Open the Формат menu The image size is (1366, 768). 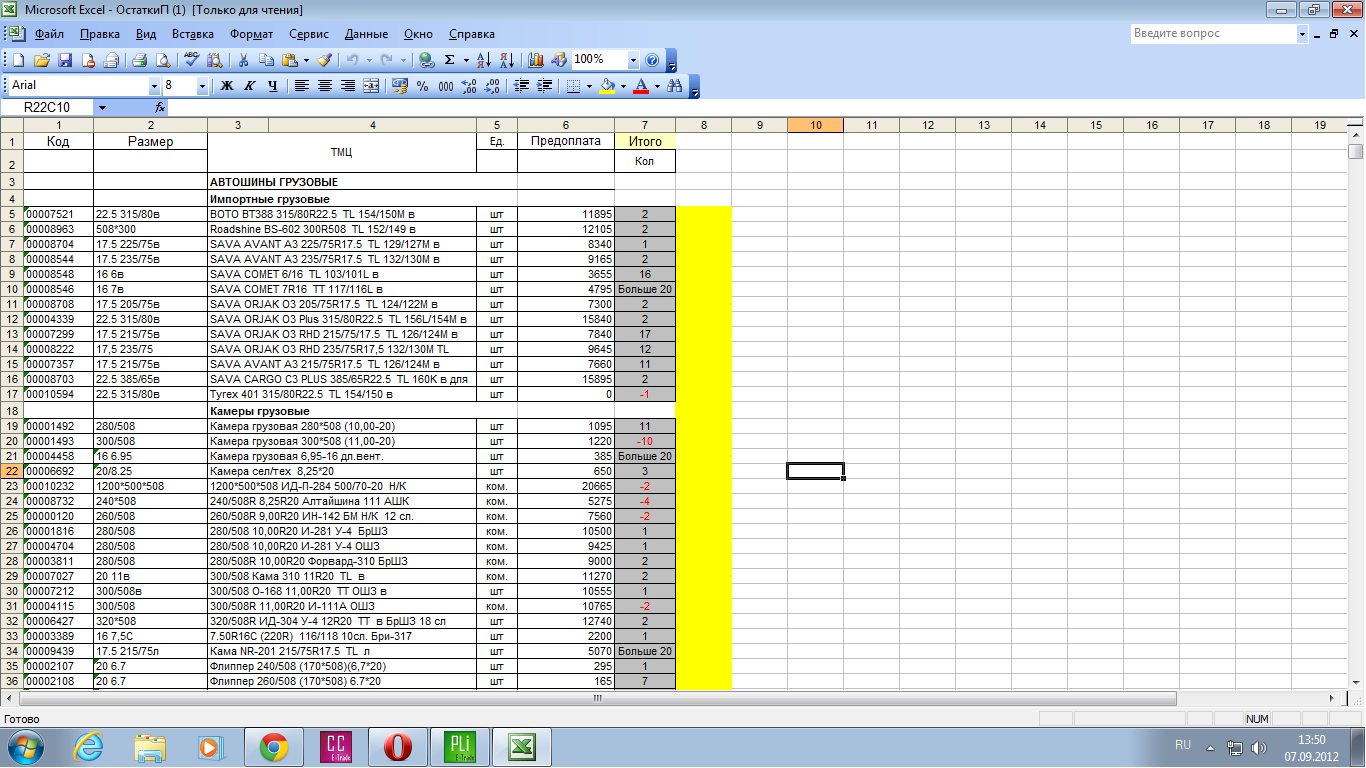[251, 34]
